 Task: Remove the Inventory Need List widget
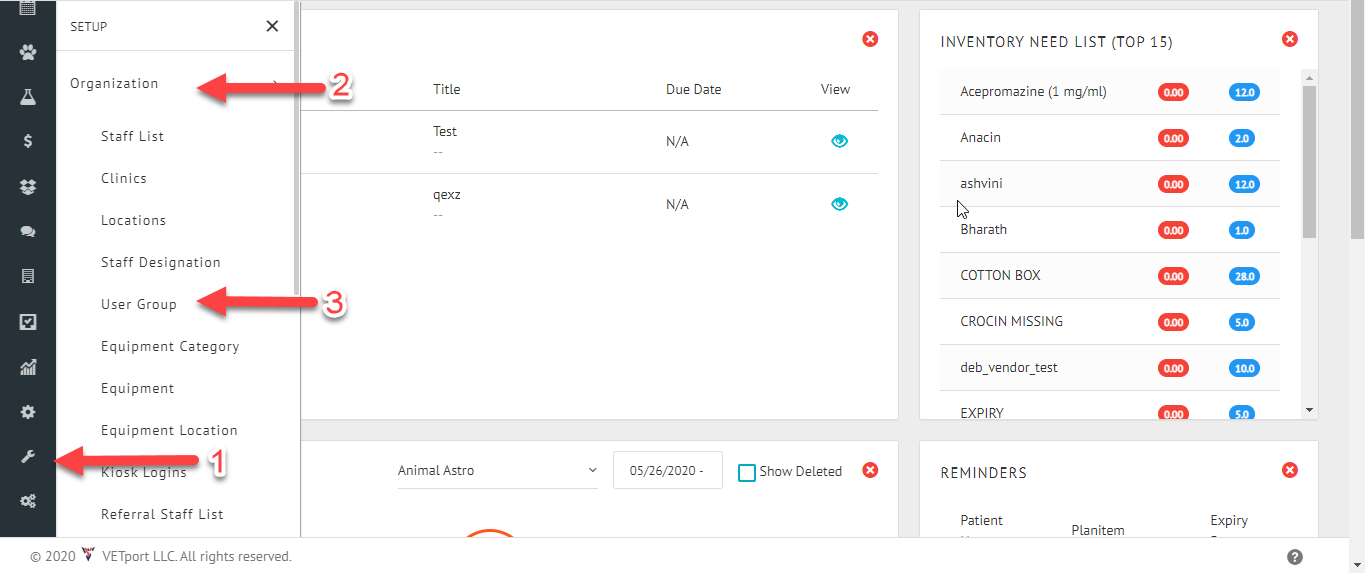(1290, 39)
